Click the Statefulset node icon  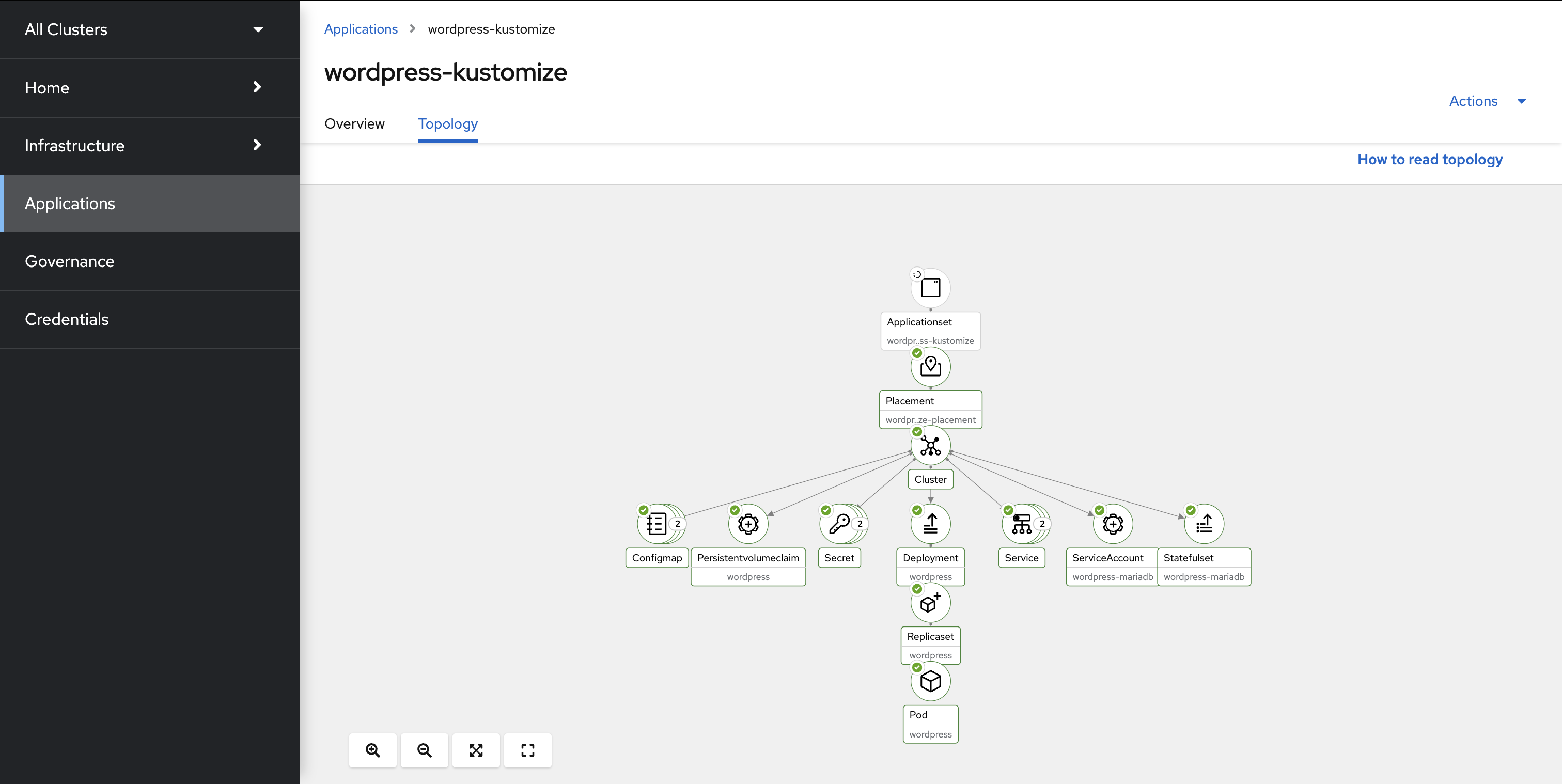click(x=1204, y=524)
